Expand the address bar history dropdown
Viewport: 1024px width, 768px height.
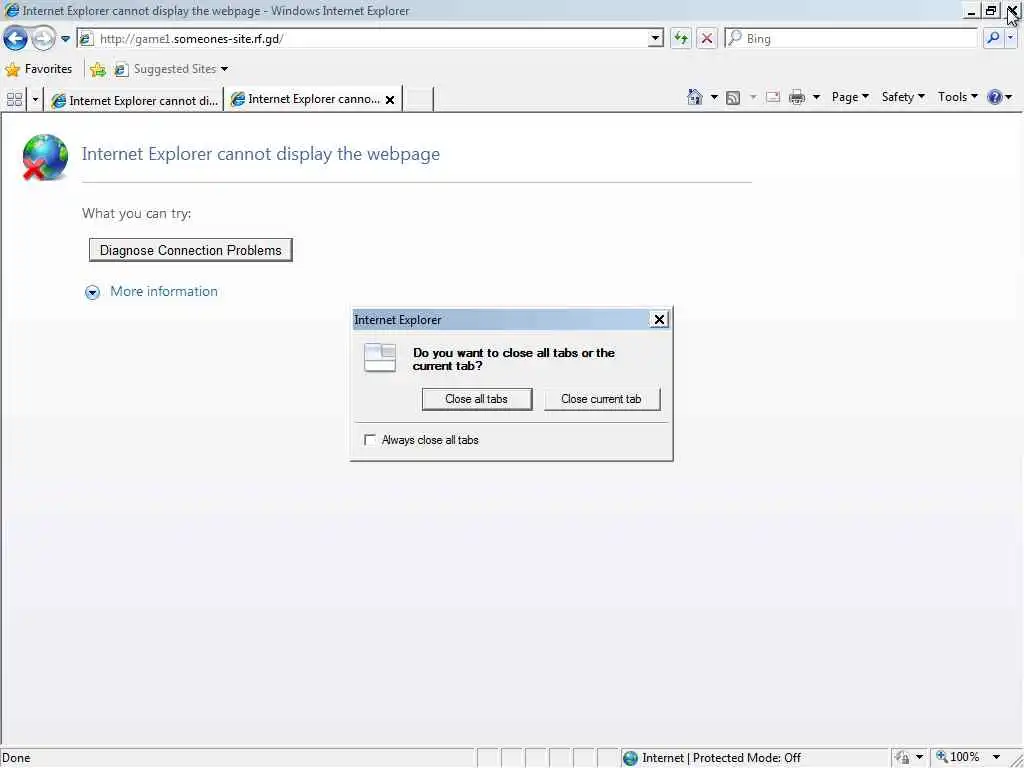tap(655, 39)
